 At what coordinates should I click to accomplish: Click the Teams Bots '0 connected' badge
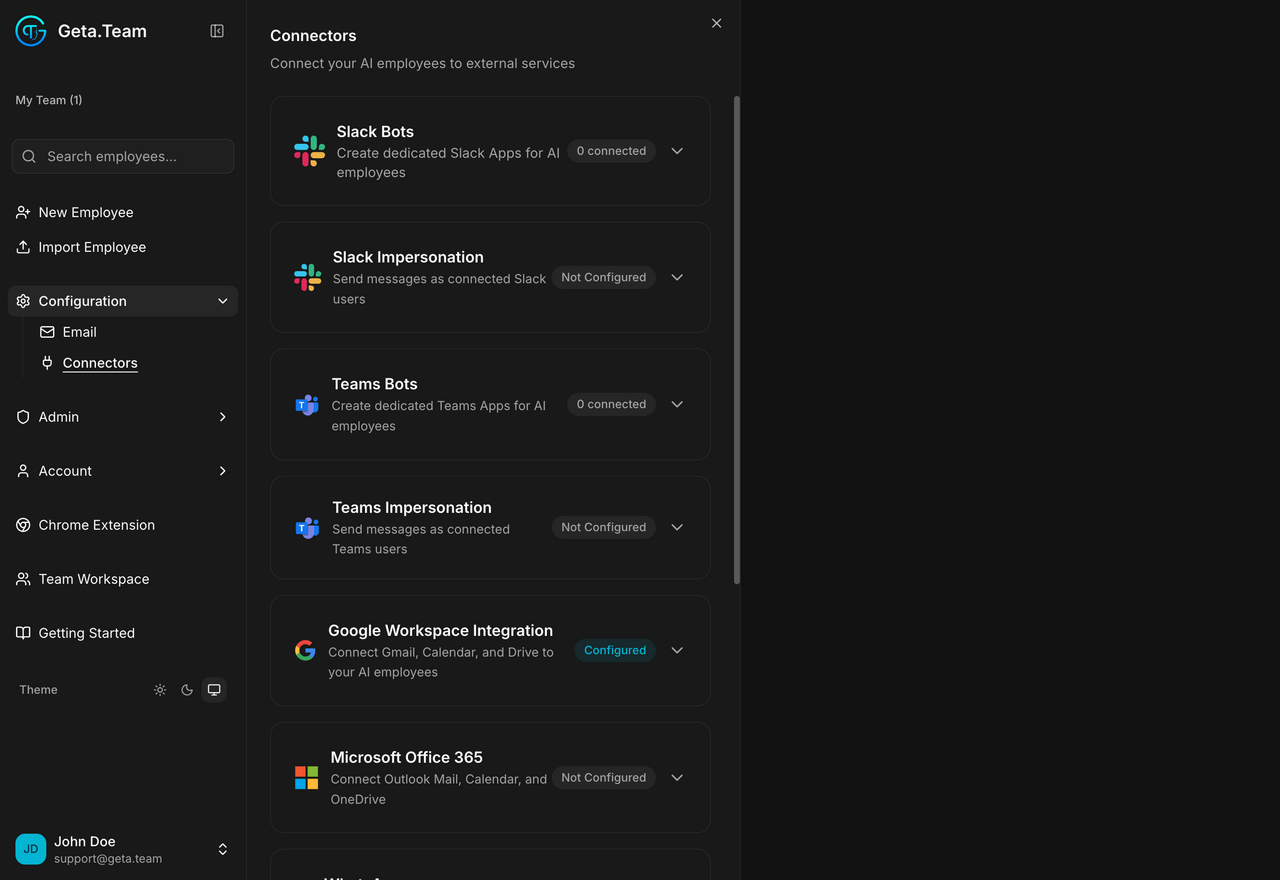[x=611, y=404]
